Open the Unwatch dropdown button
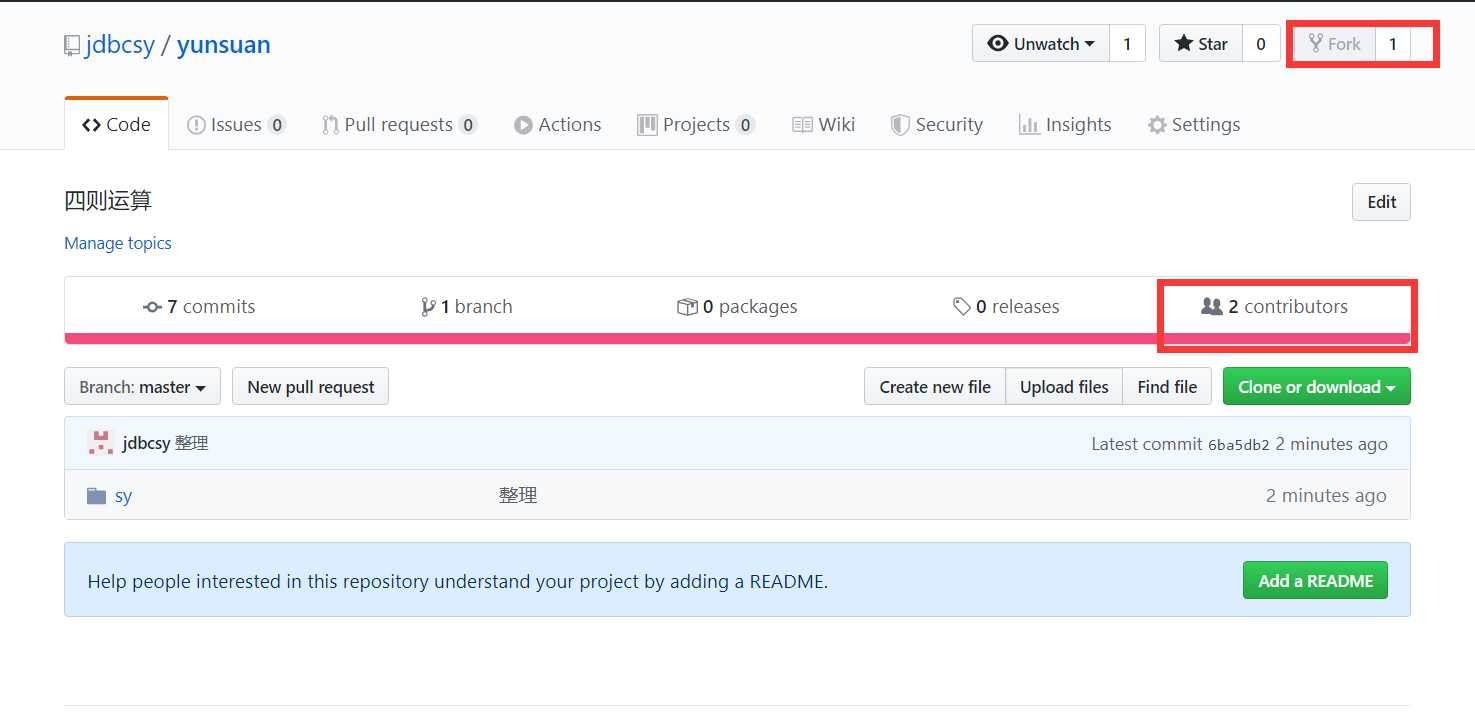Viewport: 1475px width, 724px height. coord(1040,44)
